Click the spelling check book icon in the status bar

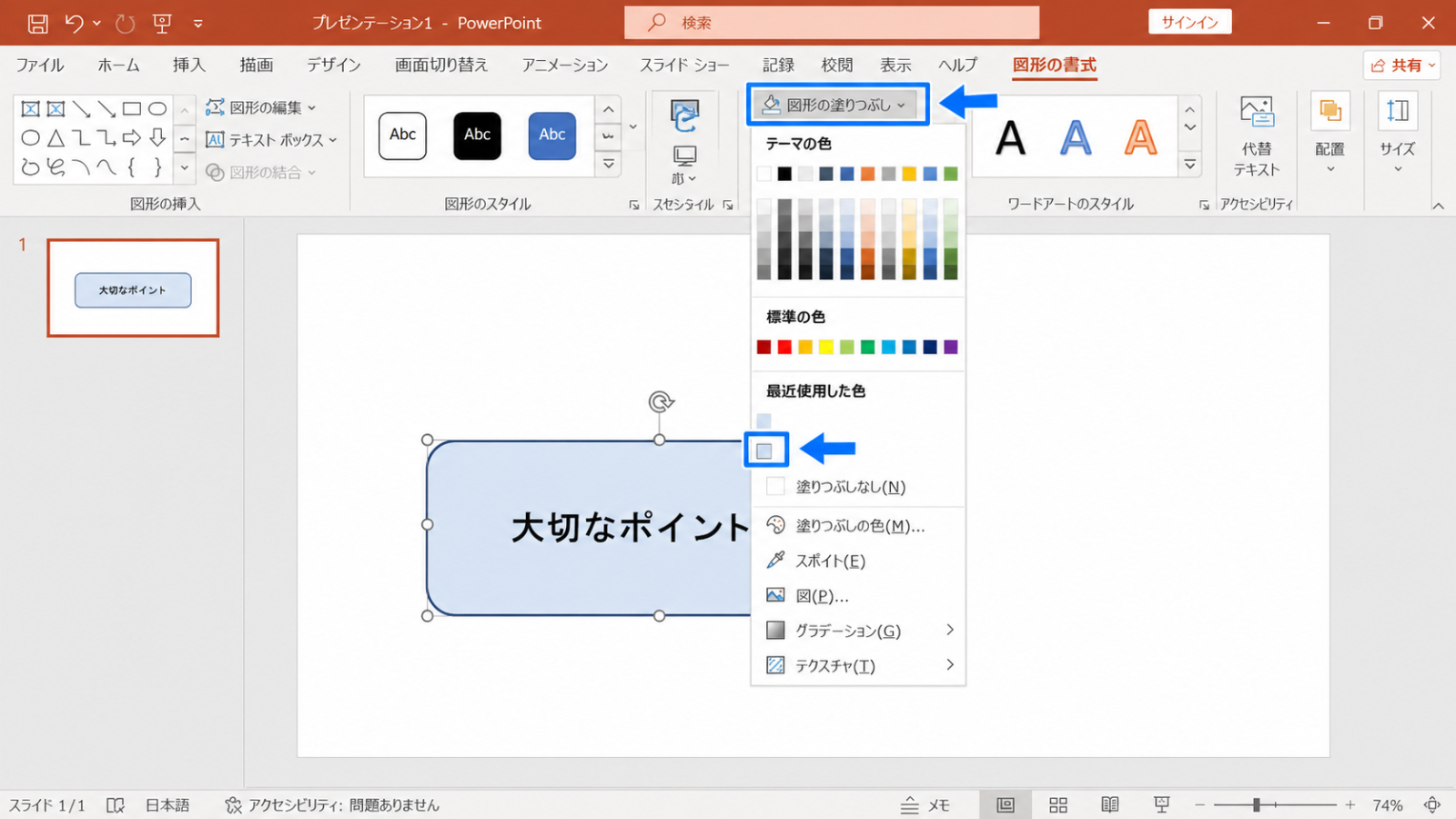click(116, 805)
